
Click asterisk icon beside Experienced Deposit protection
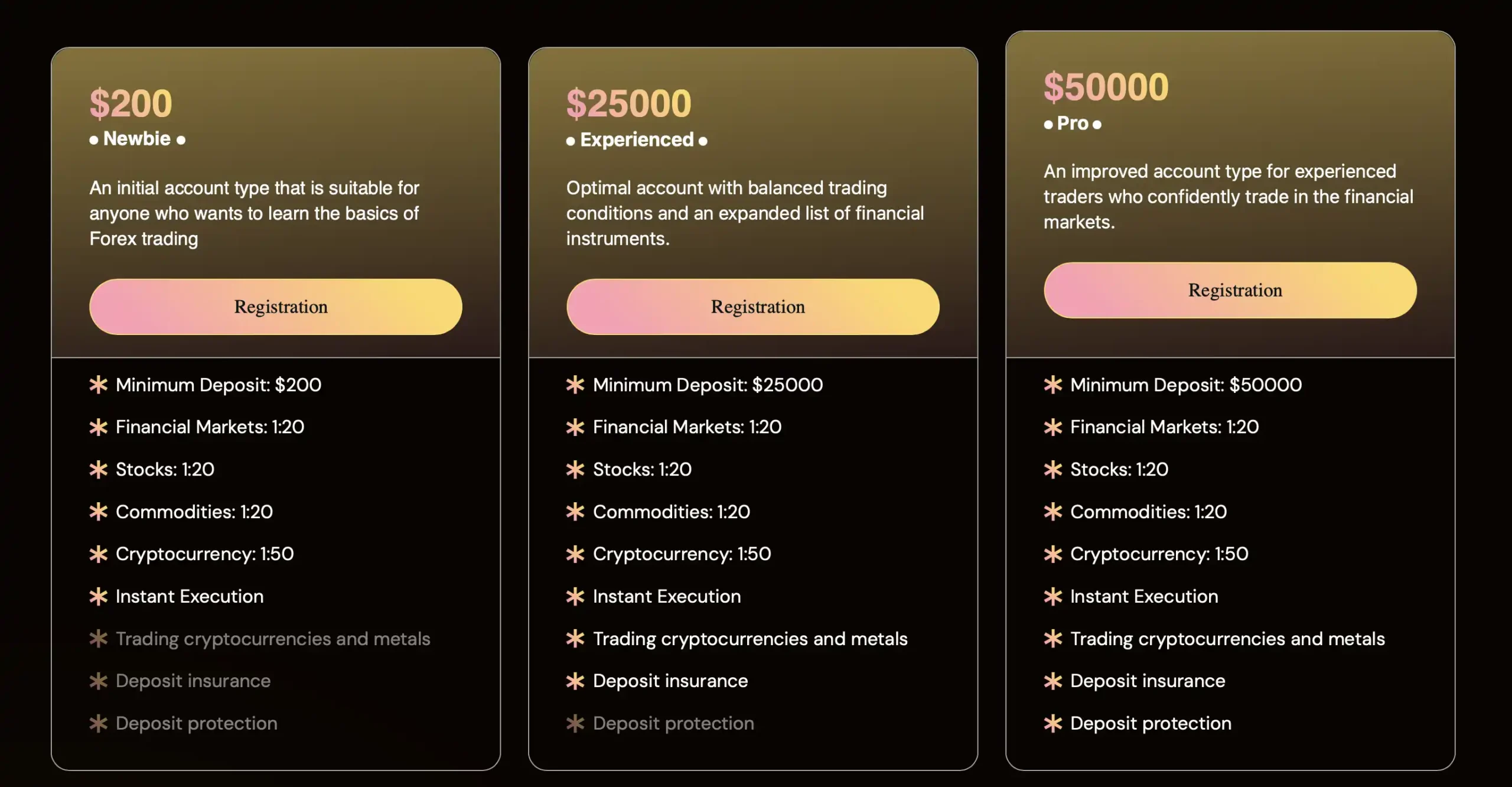tap(575, 723)
